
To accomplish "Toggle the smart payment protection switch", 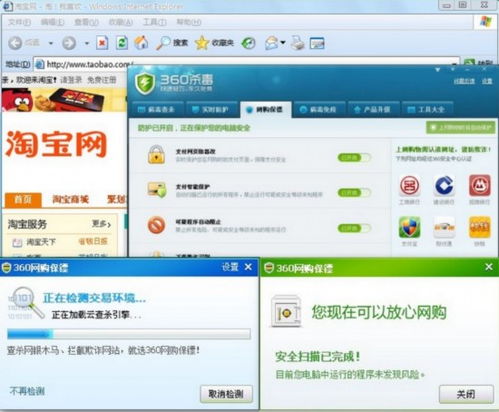I will pos(354,193).
